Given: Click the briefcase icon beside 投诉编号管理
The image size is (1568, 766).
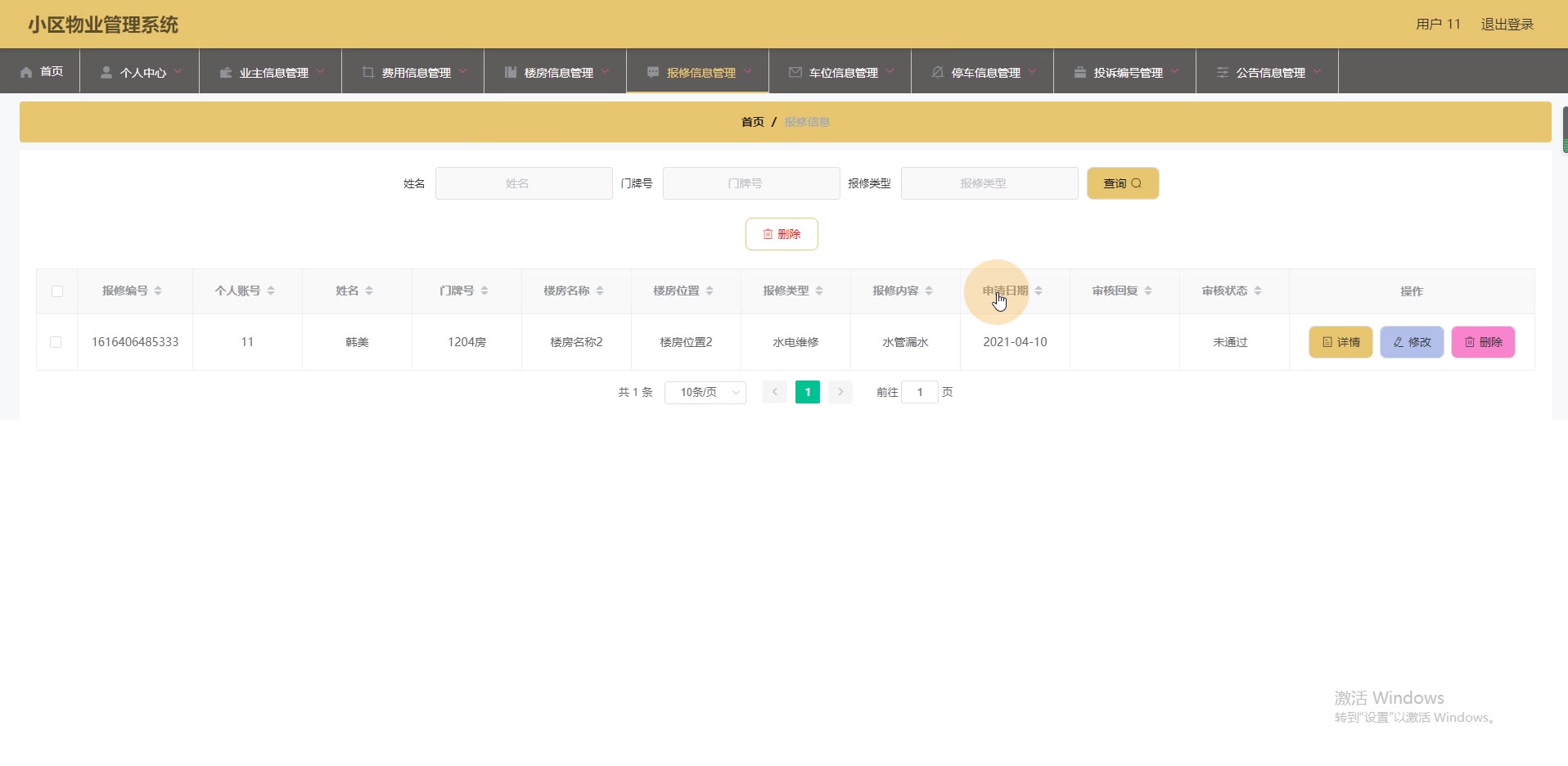Looking at the screenshot, I should [1080, 72].
